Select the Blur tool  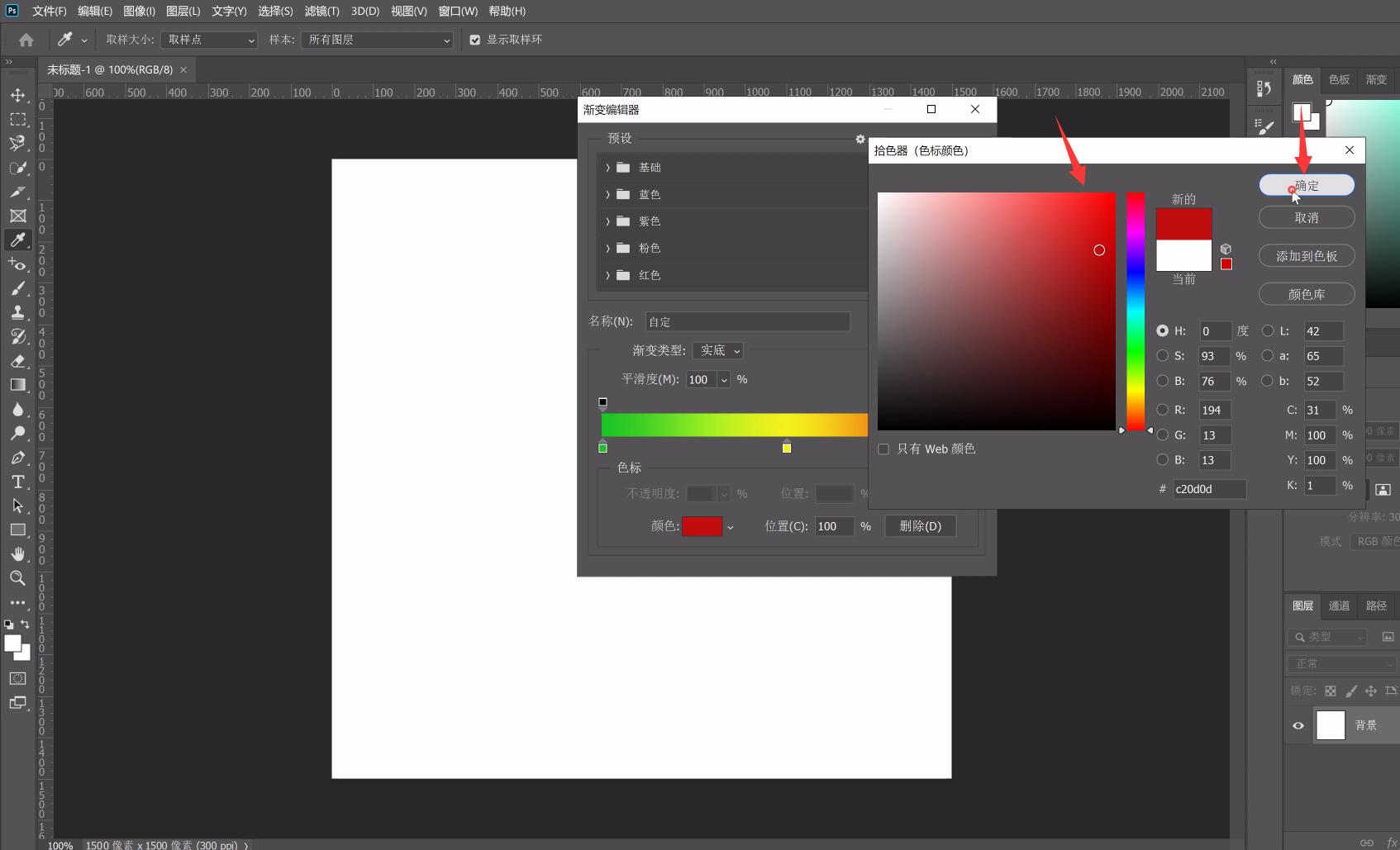(x=17, y=409)
